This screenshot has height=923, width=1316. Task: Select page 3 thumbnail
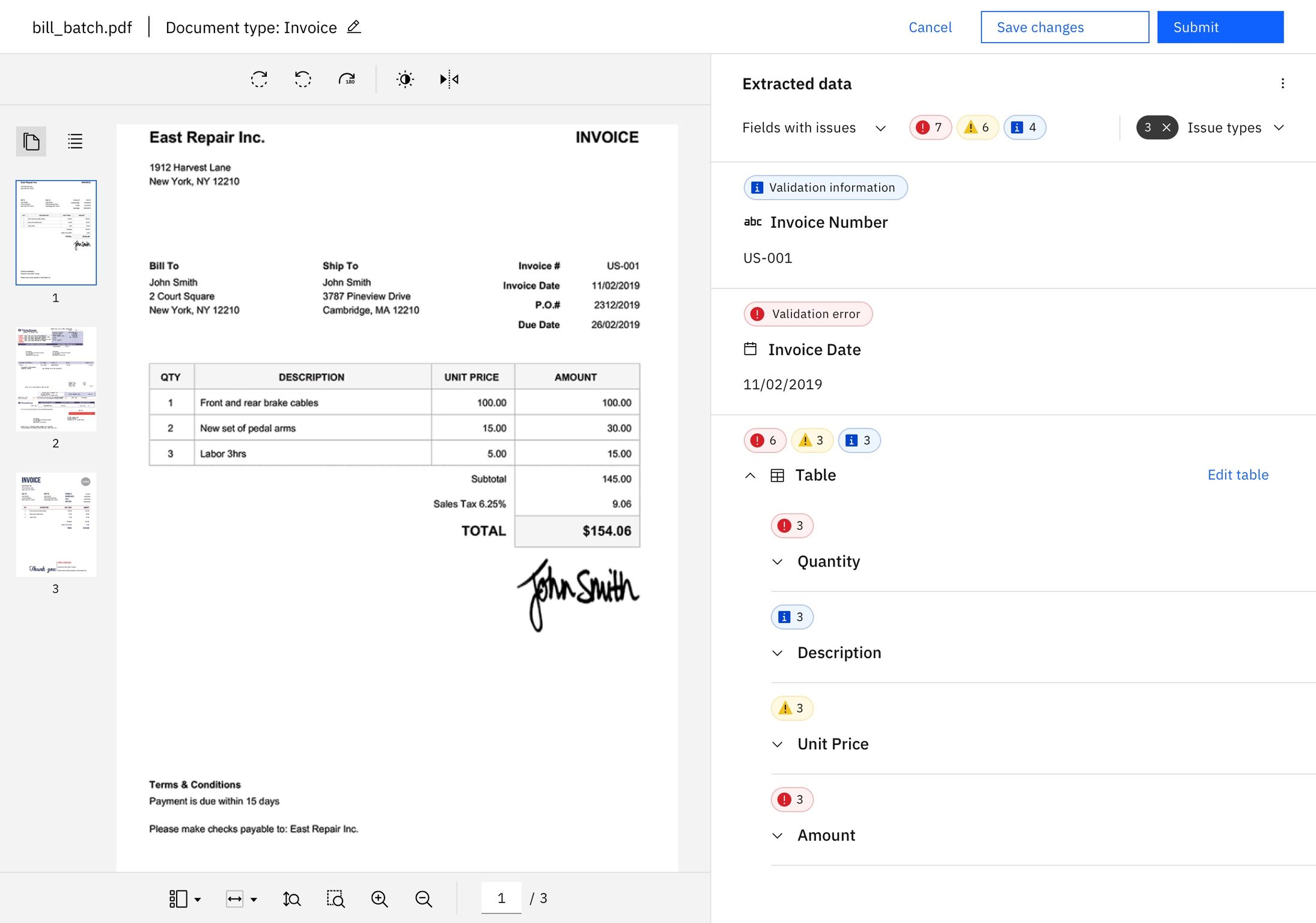(56, 524)
